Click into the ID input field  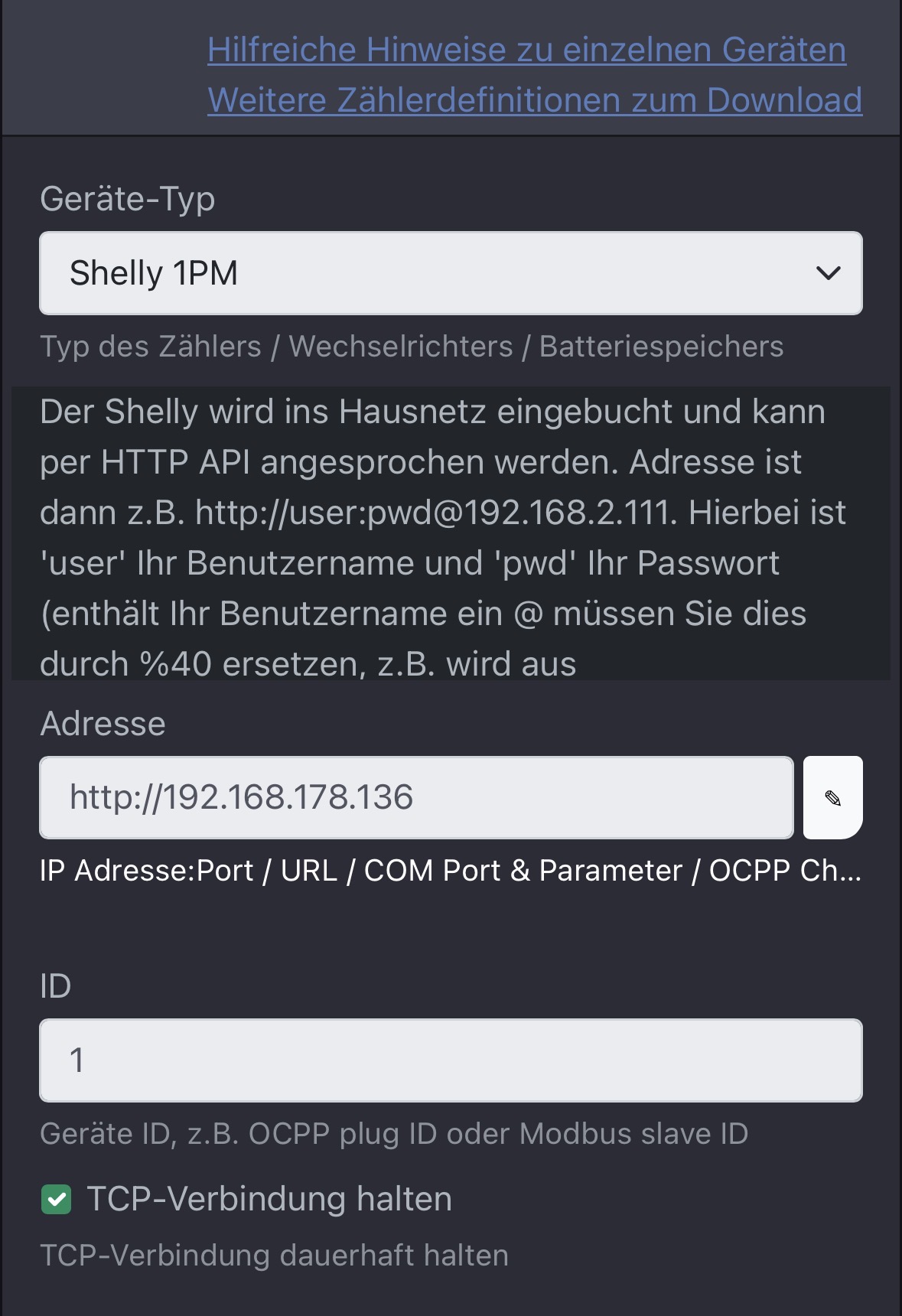point(450,1060)
